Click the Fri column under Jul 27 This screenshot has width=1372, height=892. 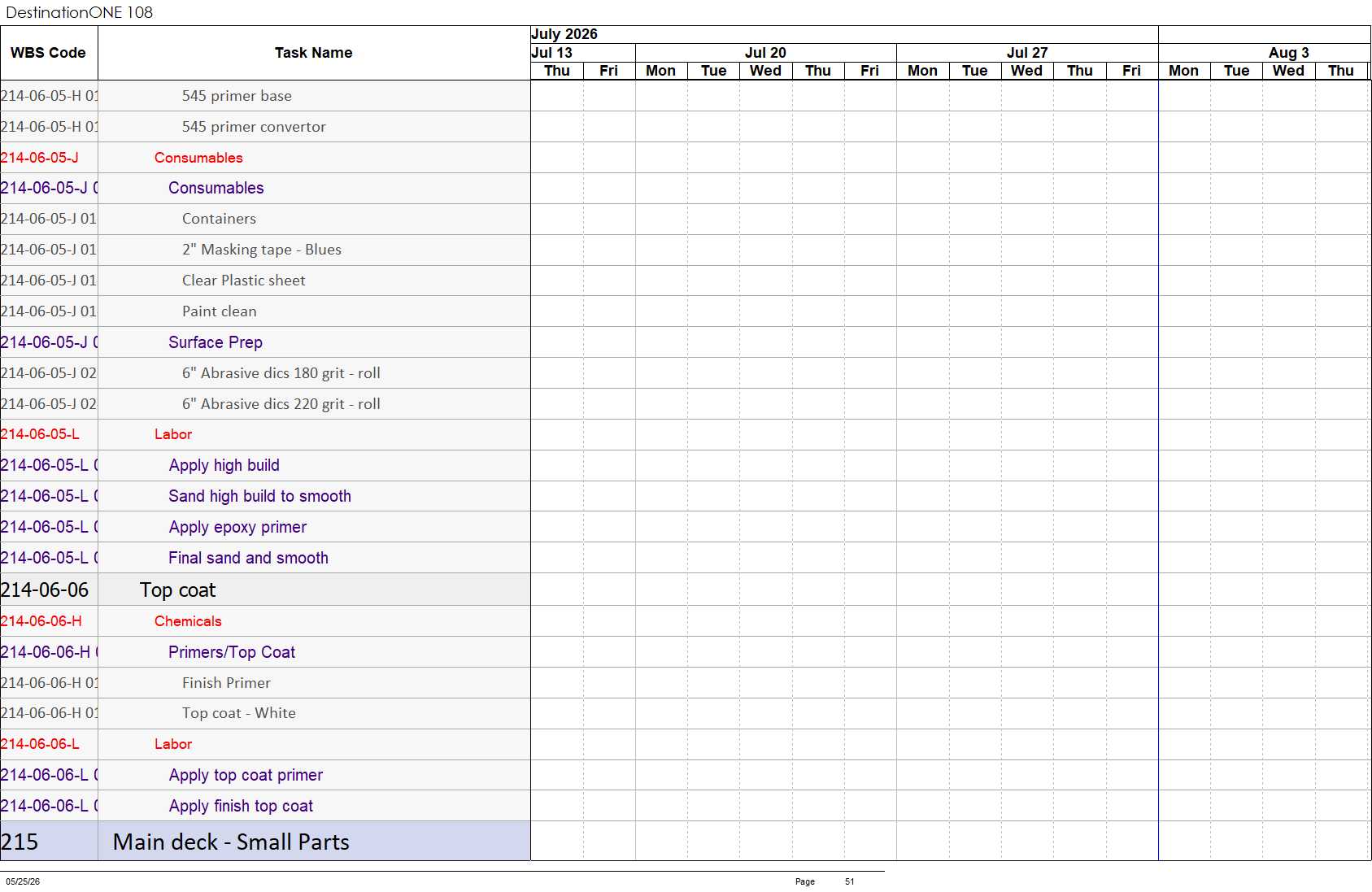coord(1131,71)
